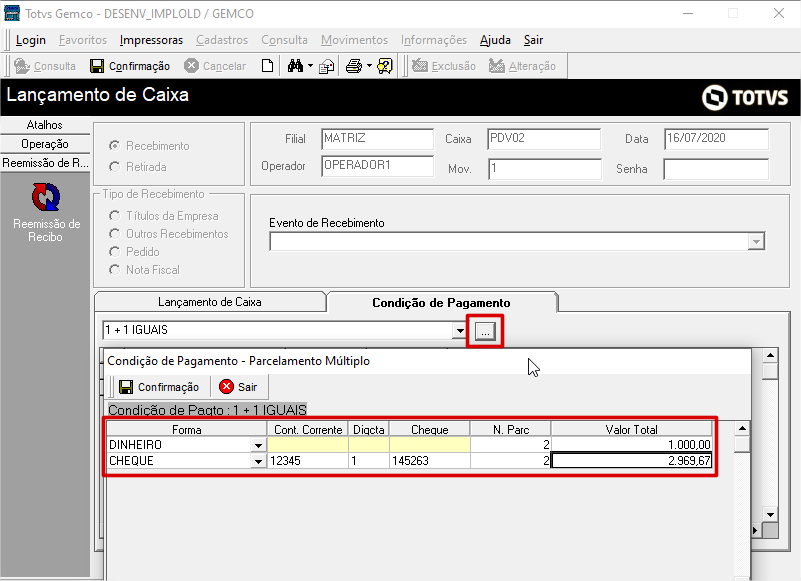Image resolution: width=801 pixels, height=581 pixels.
Task: Click the Valor Total column header
Action: coord(631,429)
